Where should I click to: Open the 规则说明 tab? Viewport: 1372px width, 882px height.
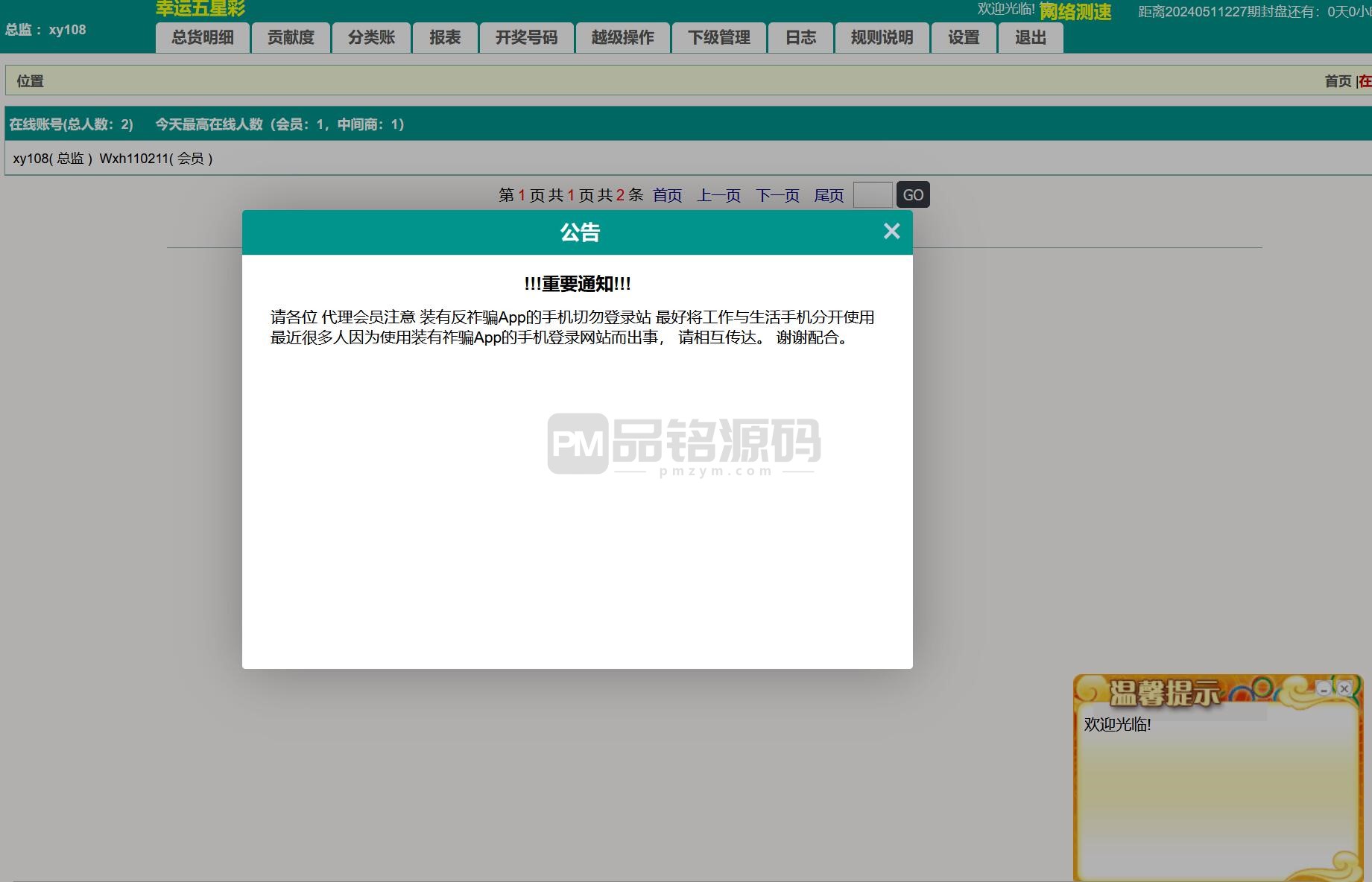coord(882,38)
